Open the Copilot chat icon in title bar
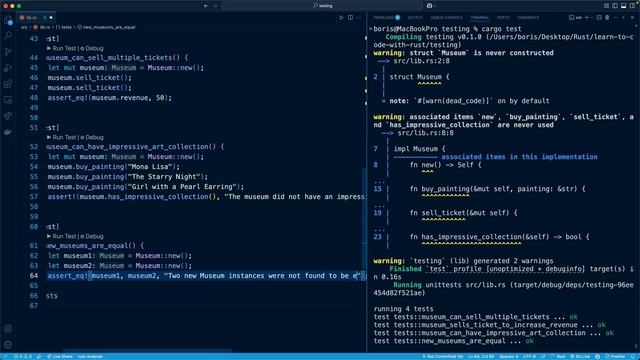The image size is (640, 360). (429, 6)
